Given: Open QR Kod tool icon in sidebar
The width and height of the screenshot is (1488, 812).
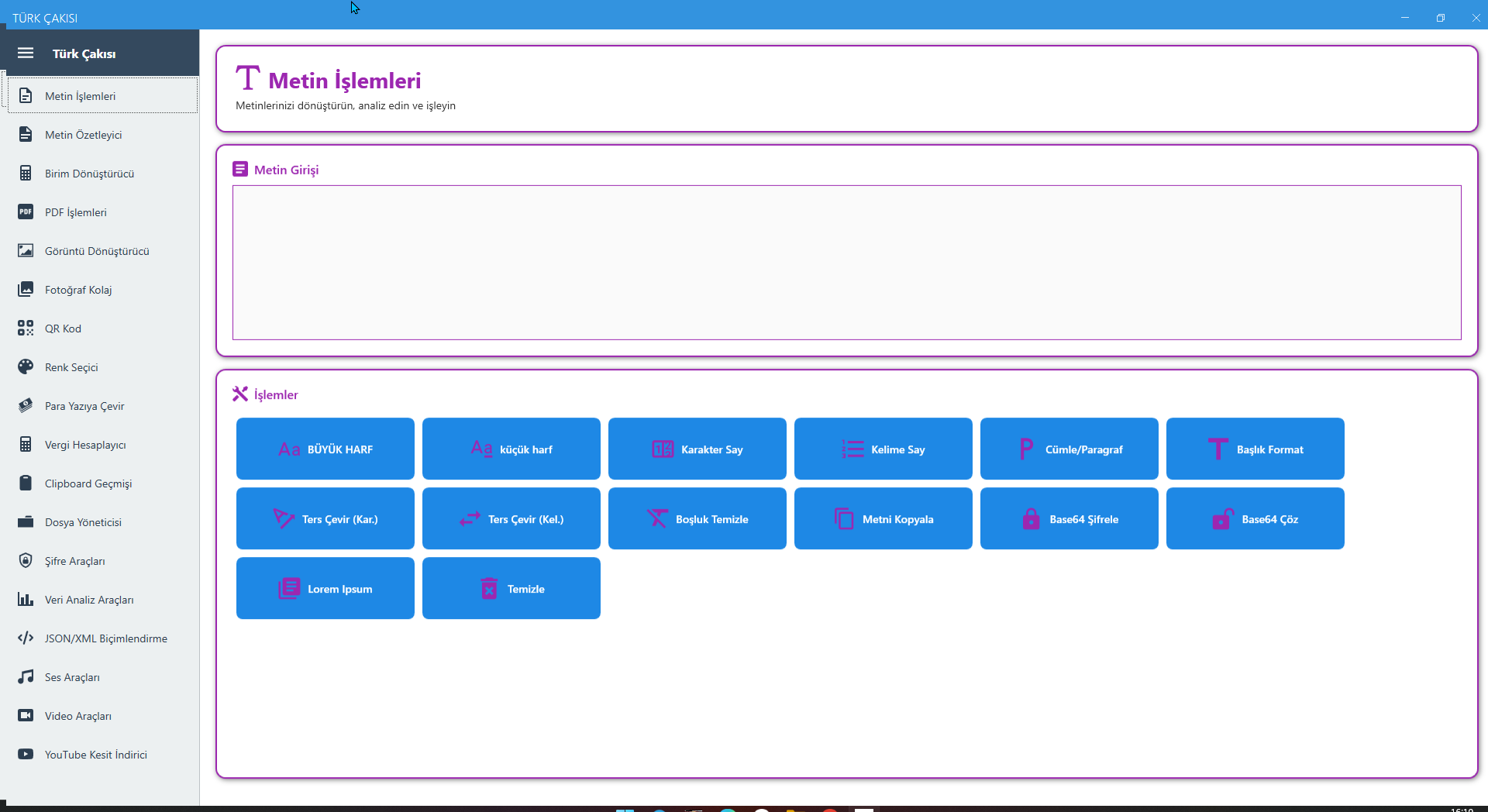Looking at the screenshot, I should (x=26, y=329).
